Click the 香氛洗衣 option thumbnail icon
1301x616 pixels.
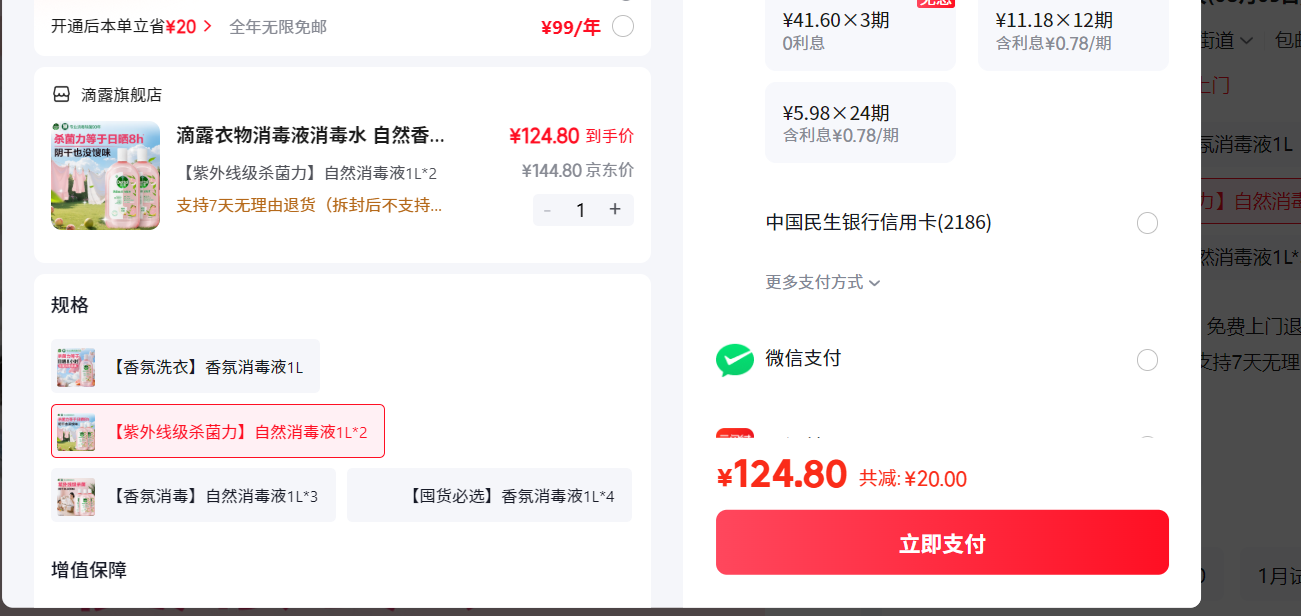[x=76, y=367]
